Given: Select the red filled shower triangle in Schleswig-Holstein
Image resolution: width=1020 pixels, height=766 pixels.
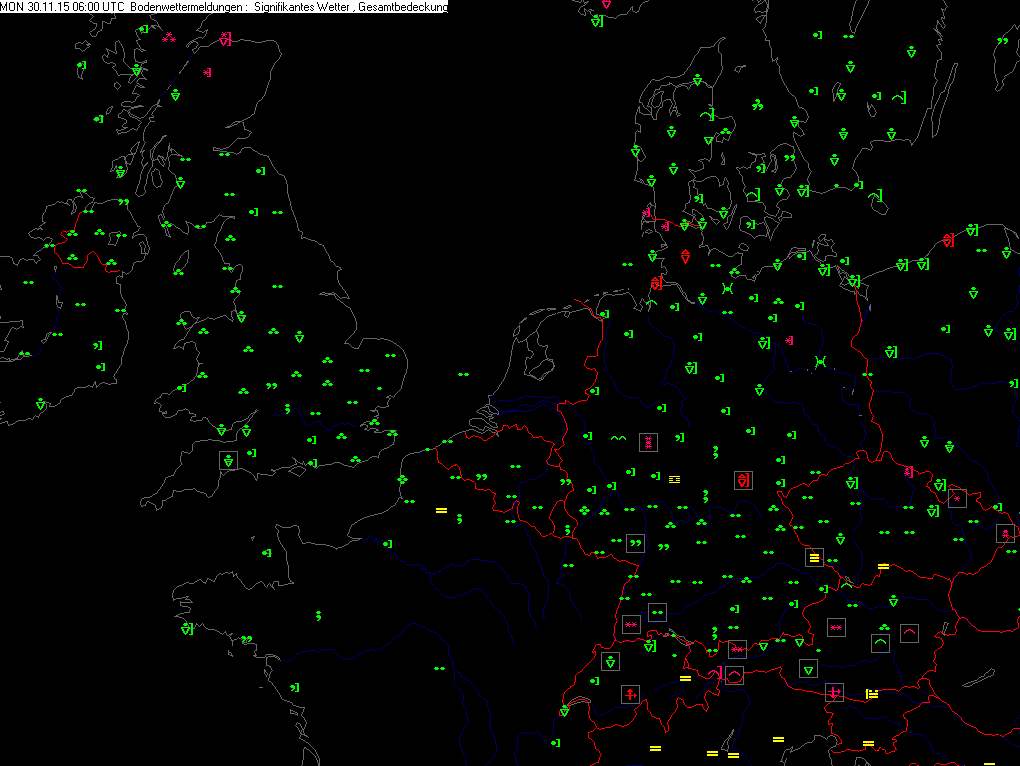Looking at the screenshot, I should pyautogui.click(x=685, y=255).
